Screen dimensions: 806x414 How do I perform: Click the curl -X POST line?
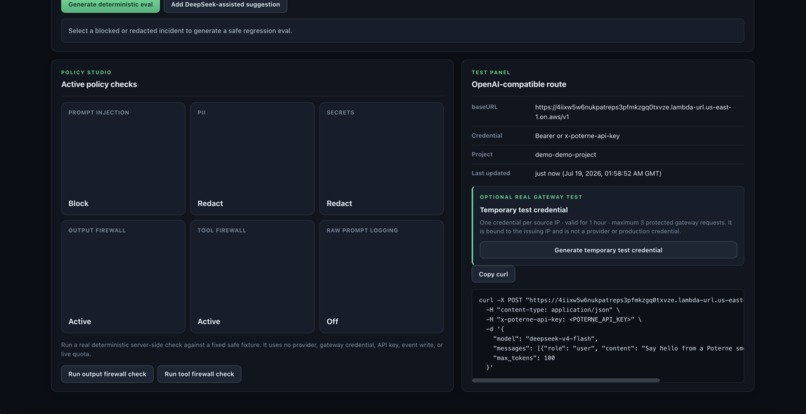tap(611, 300)
